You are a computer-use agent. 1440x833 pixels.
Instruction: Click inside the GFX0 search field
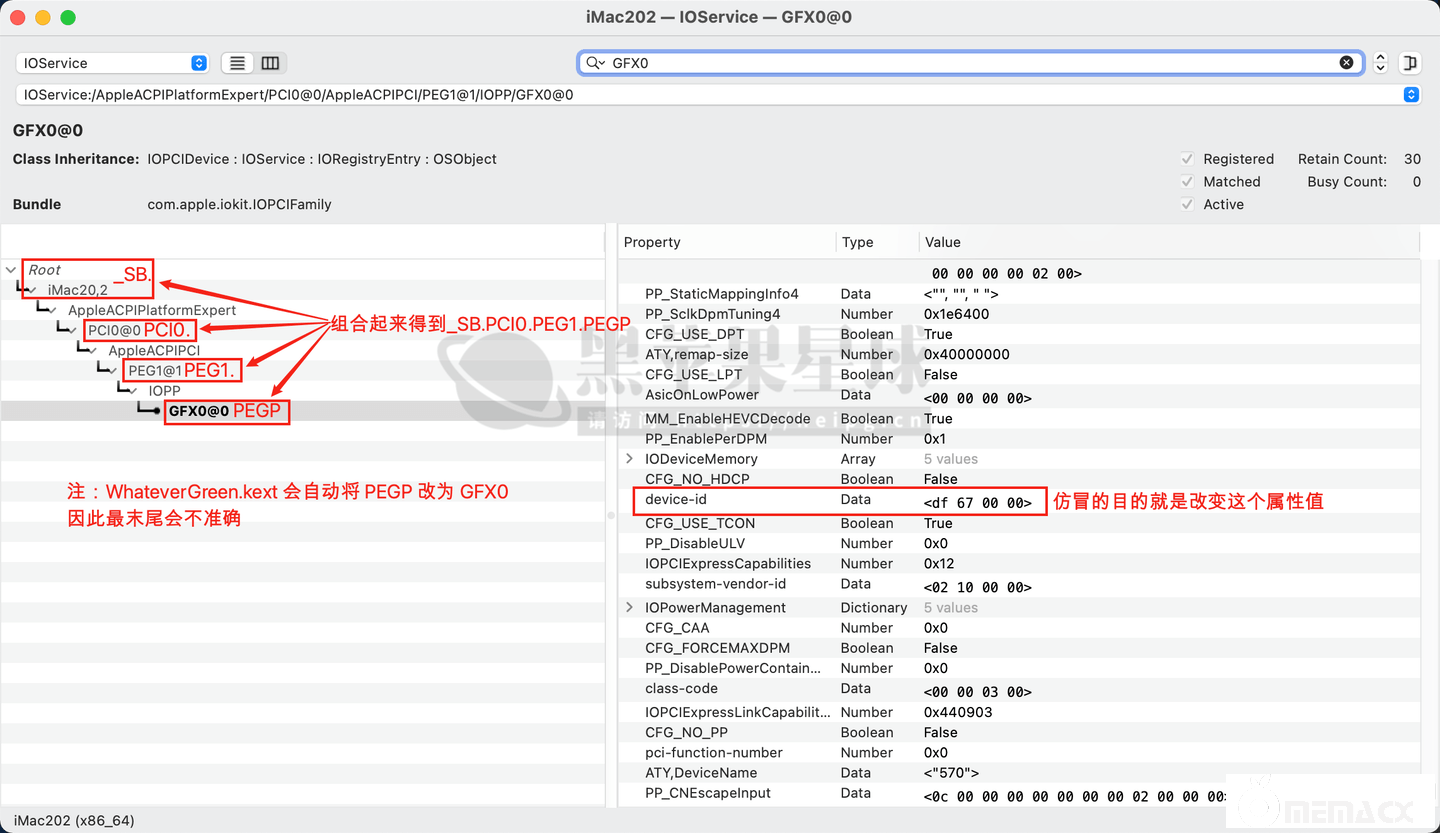(960, 63)
